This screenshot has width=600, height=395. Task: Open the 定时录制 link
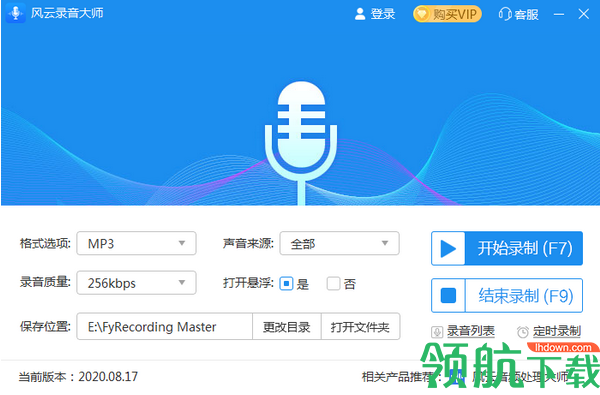(x=549, y=331)
